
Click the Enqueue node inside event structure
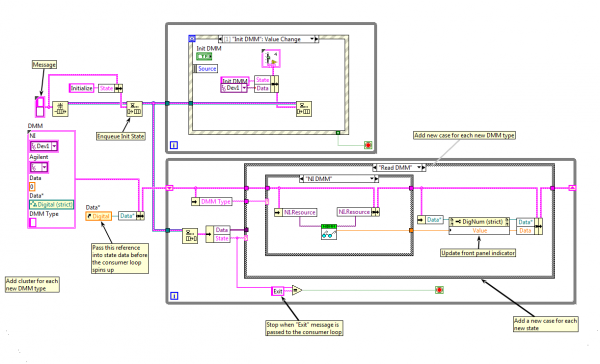[x=304, y=109]
